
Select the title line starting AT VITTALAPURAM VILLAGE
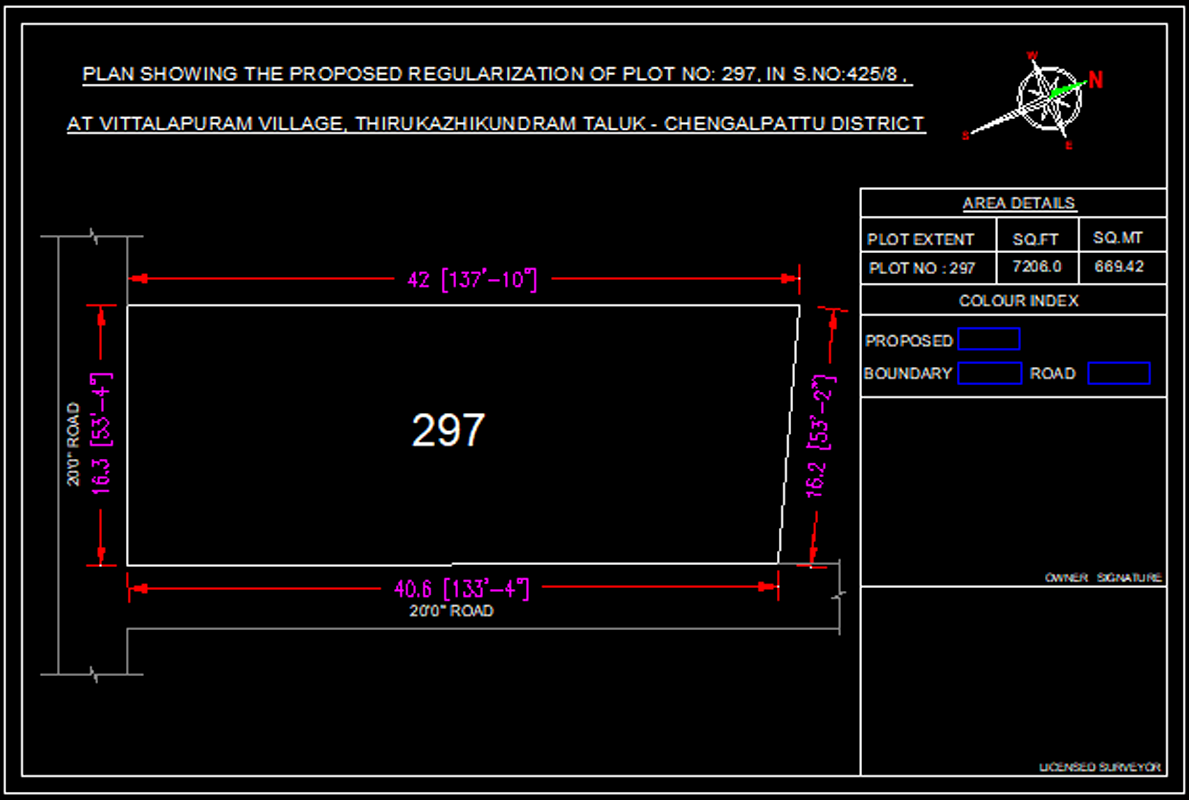[x=496, y=124]
